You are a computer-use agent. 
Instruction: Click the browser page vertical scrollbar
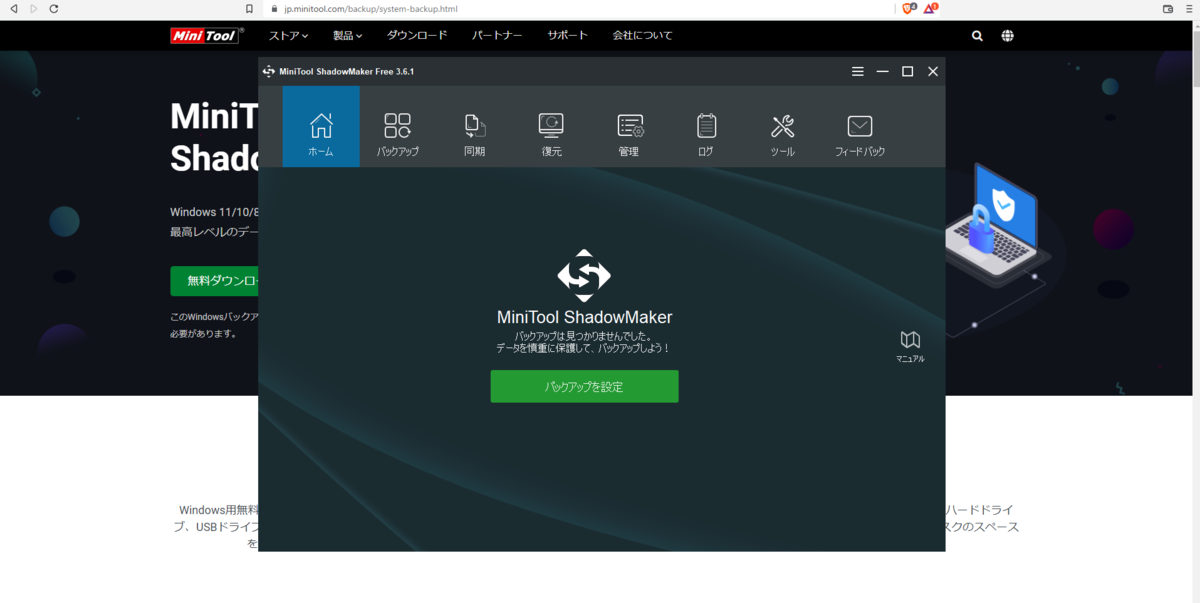[x=1195, y=310]
